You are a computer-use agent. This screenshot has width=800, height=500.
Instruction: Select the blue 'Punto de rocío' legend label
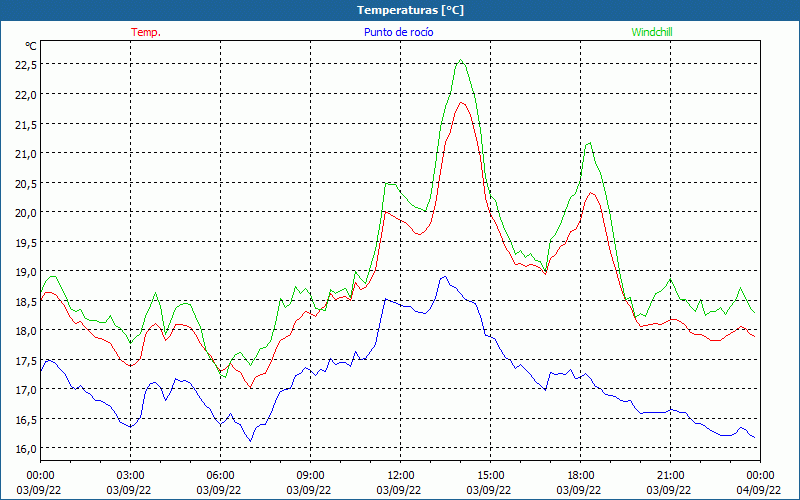pos(398,32)
